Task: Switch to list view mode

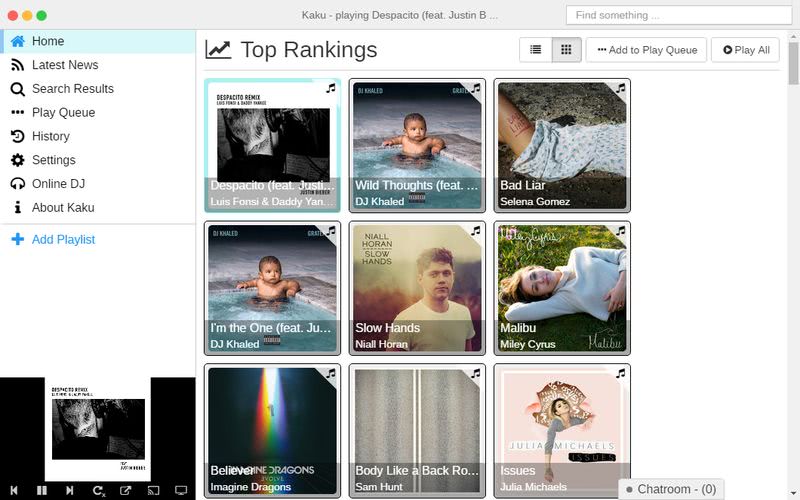Action: point(536,50)
